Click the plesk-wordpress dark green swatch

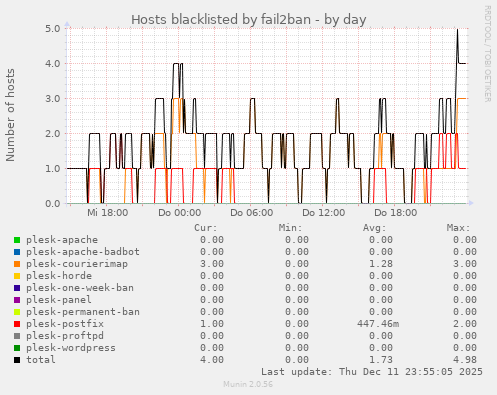pos(17,348)
